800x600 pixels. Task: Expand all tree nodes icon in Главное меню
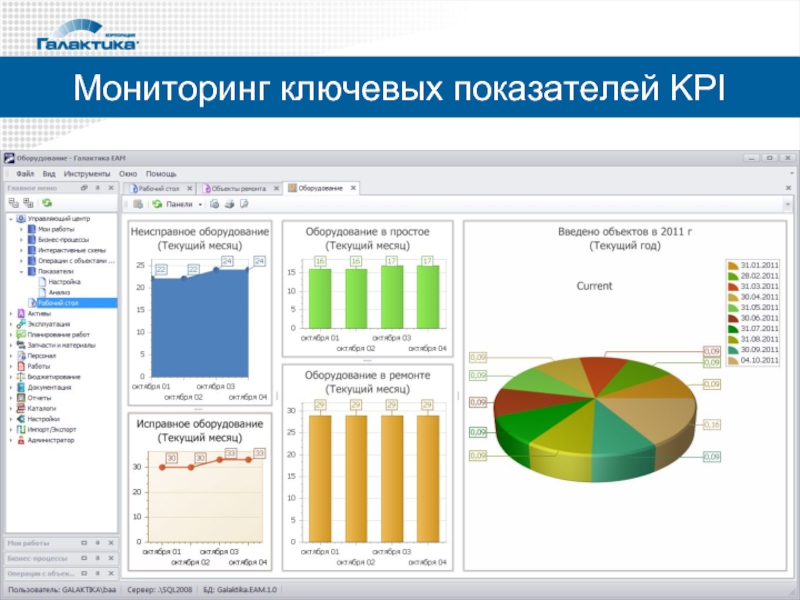(29, 203)
